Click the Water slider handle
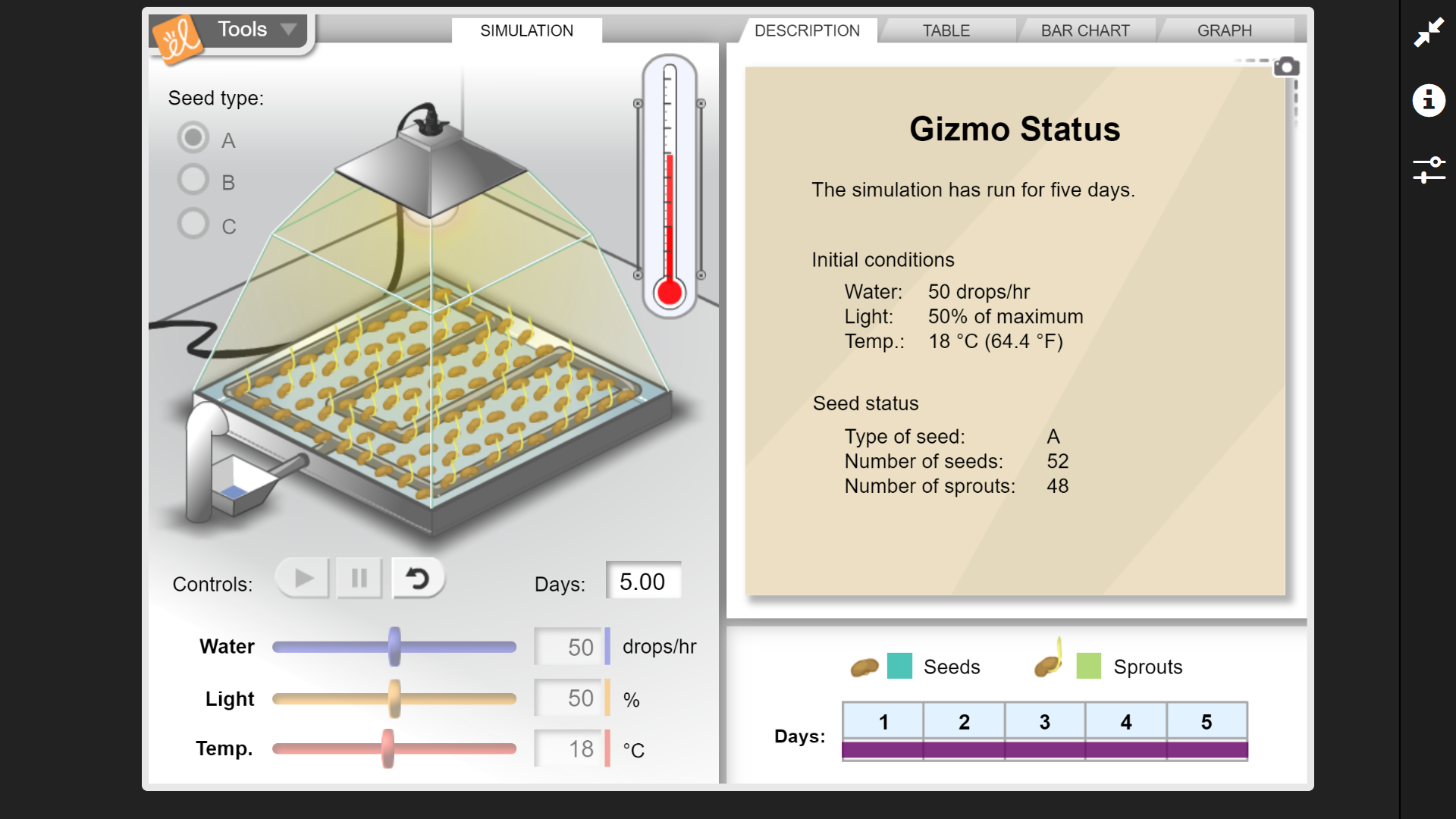Screen dimensions: 1456x819 394,647
